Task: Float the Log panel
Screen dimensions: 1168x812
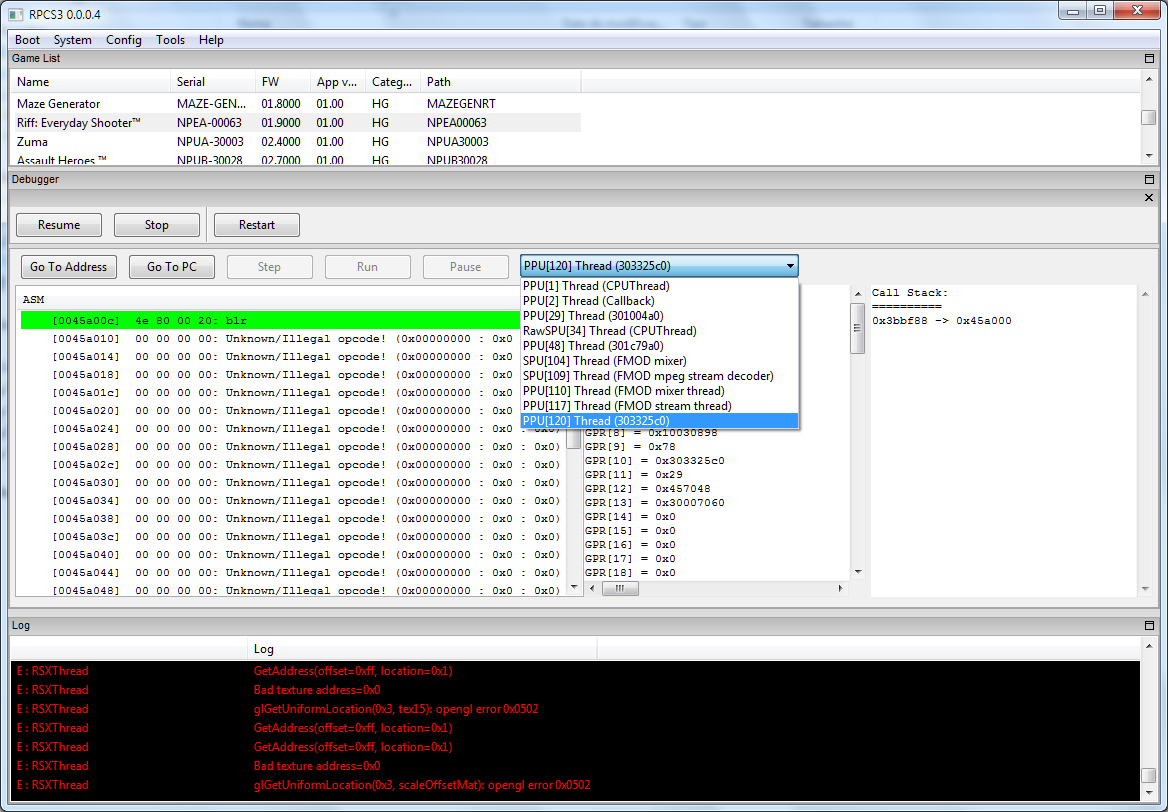Action: [x=1149, y=625]
